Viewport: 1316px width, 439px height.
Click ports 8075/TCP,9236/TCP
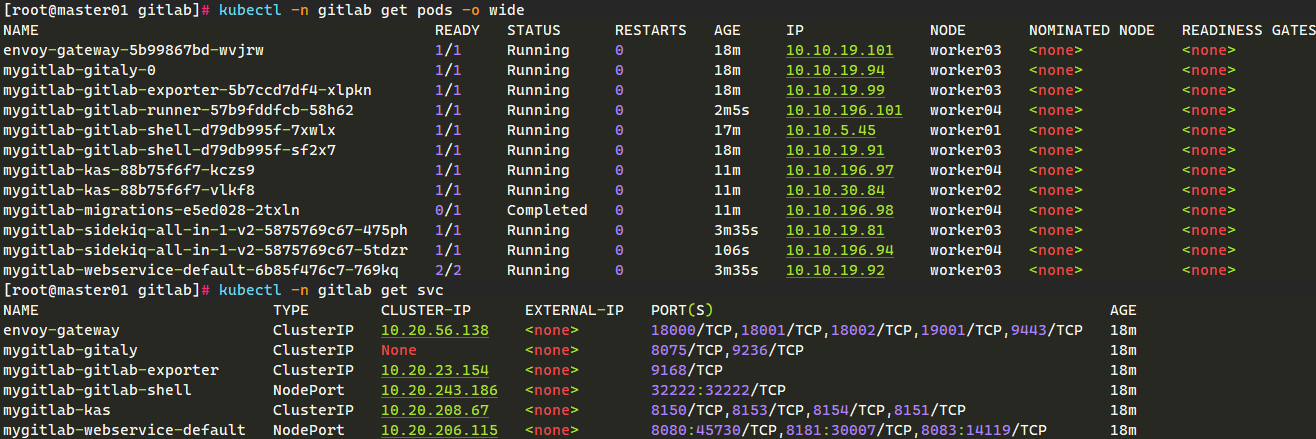[x=727, y=350]
